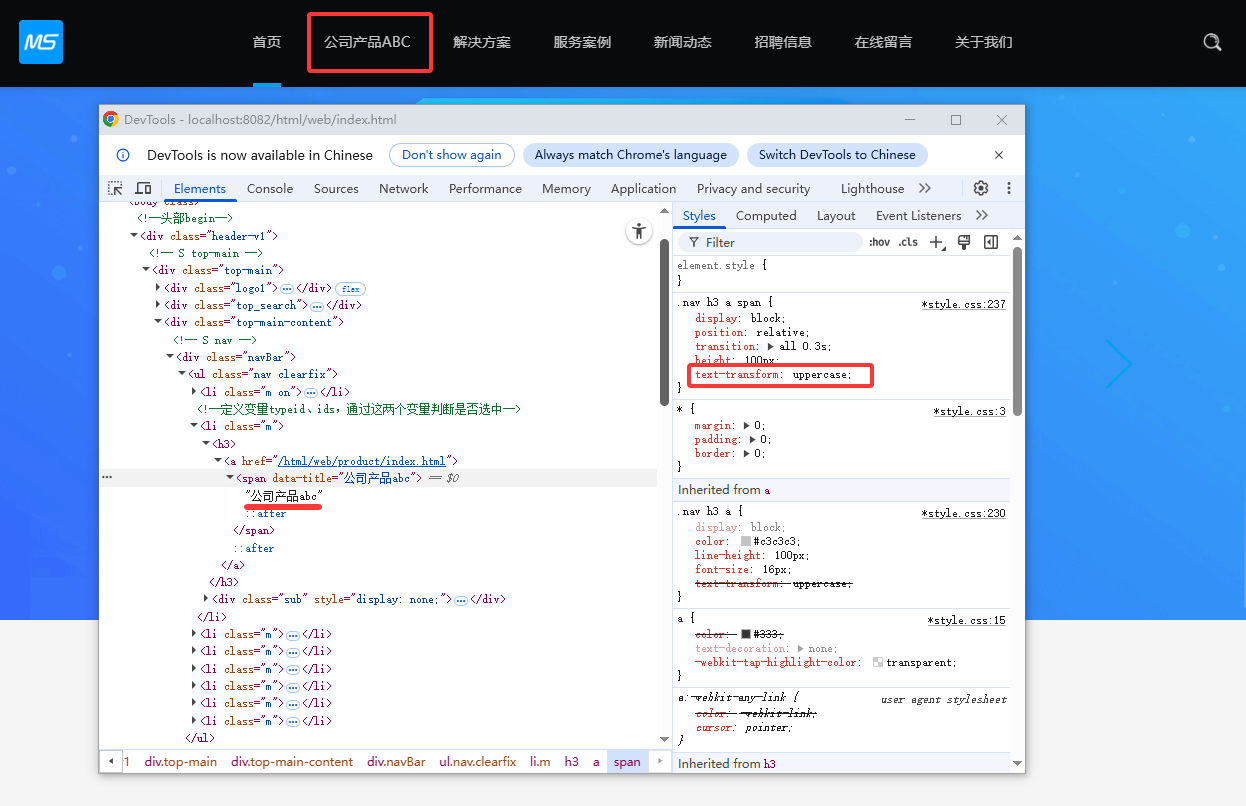Open the style.css:237 source link
Screen dimensions: 1246x806
tap(963, 304)
